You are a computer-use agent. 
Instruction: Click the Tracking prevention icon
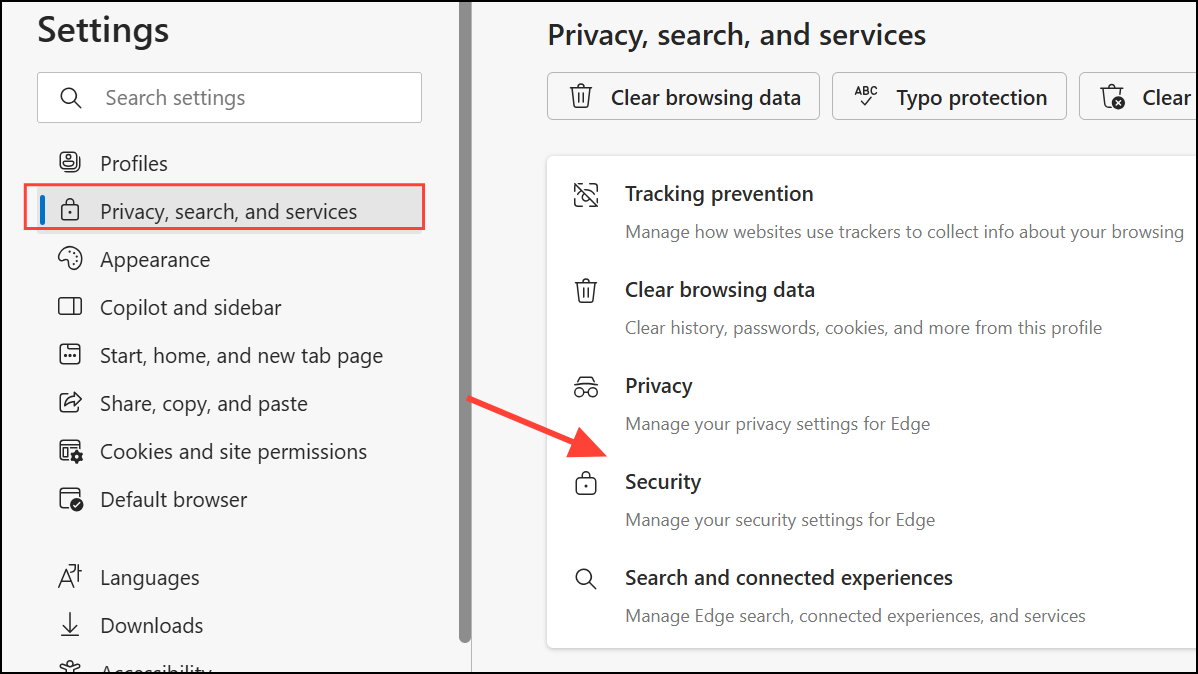pos(586,194)
